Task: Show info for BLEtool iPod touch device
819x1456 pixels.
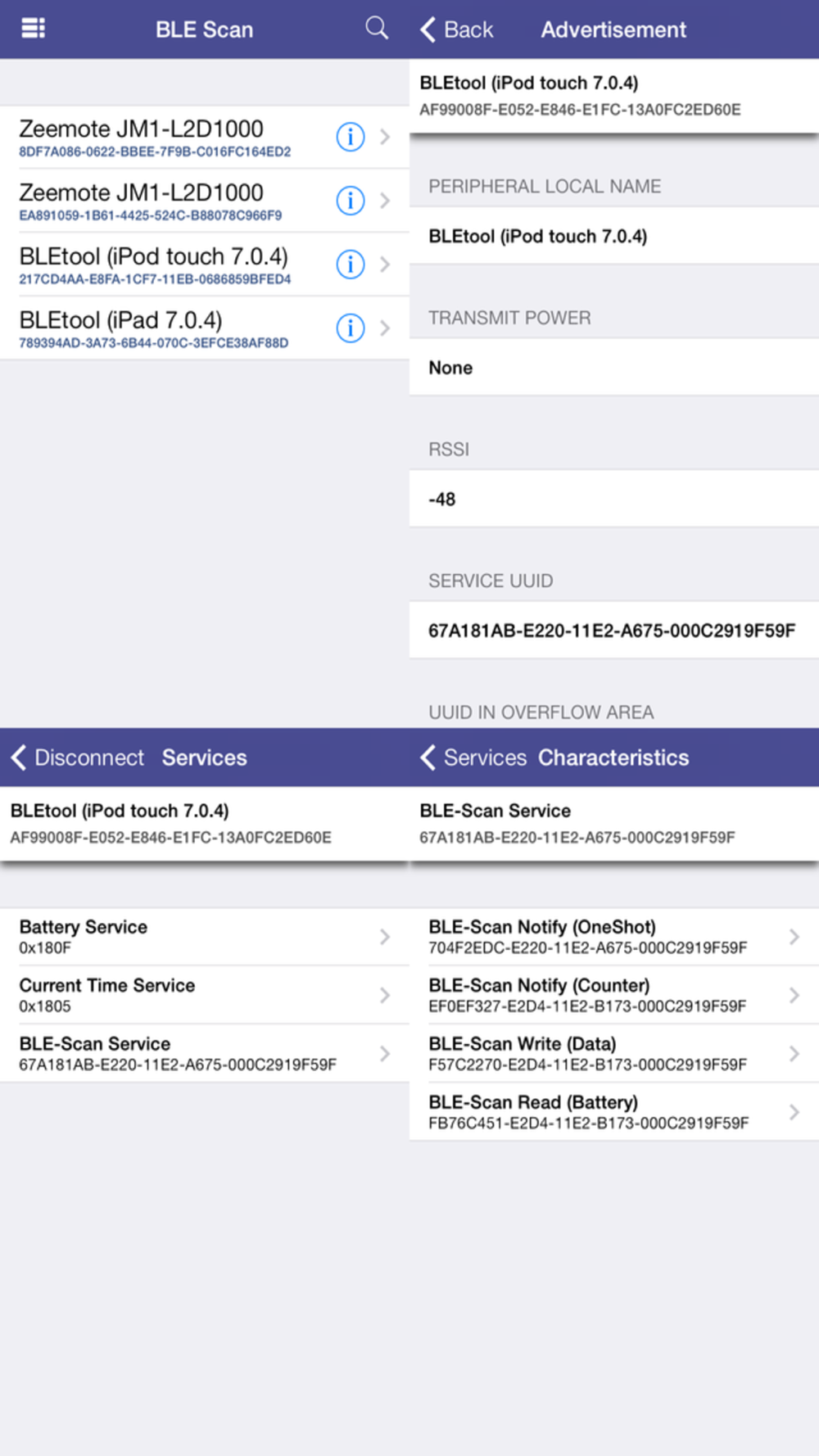Action: (351, 265)
